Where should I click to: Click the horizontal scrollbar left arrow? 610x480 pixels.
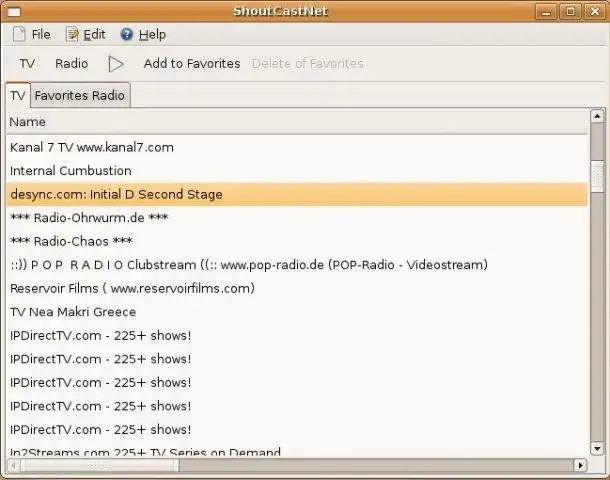click(14, 465)
